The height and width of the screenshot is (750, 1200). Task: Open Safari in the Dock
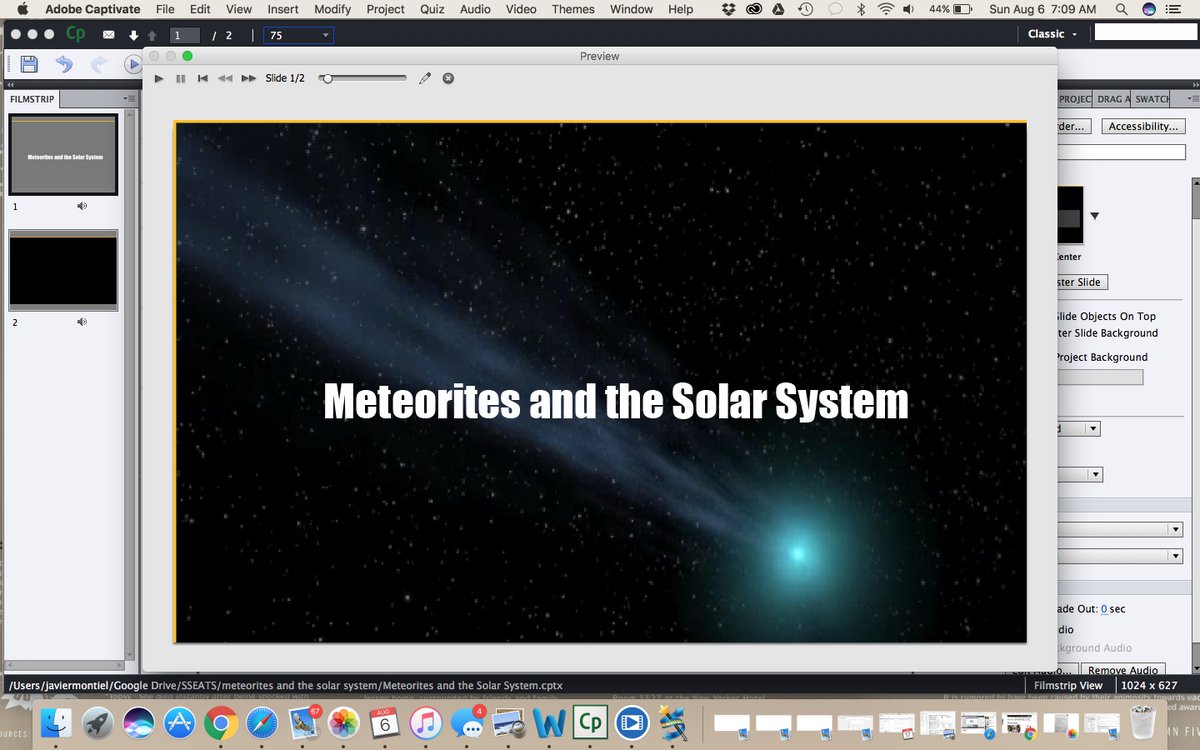point(262,721)
